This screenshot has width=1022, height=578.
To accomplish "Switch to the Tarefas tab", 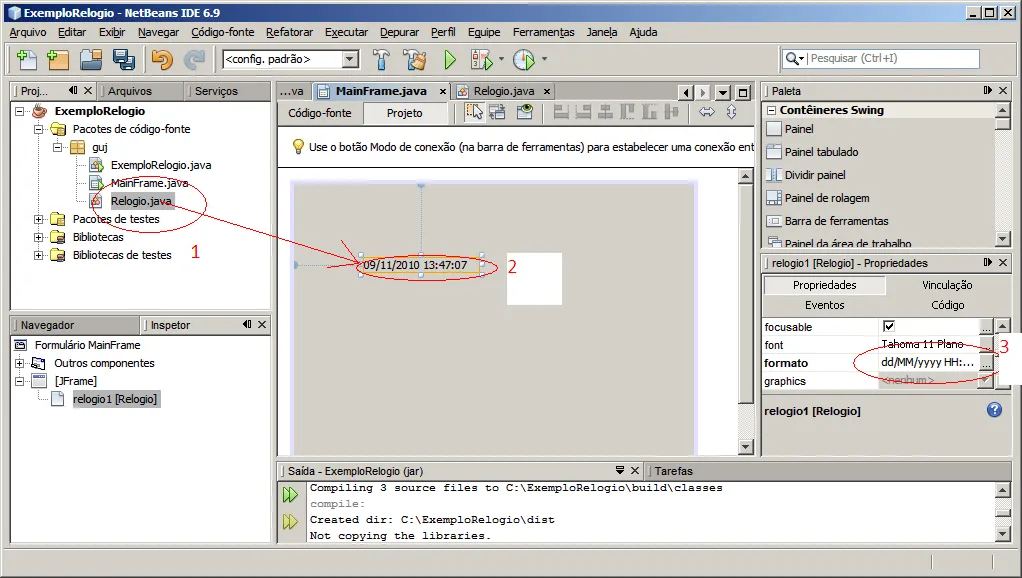I will click(x=673, y=470).
